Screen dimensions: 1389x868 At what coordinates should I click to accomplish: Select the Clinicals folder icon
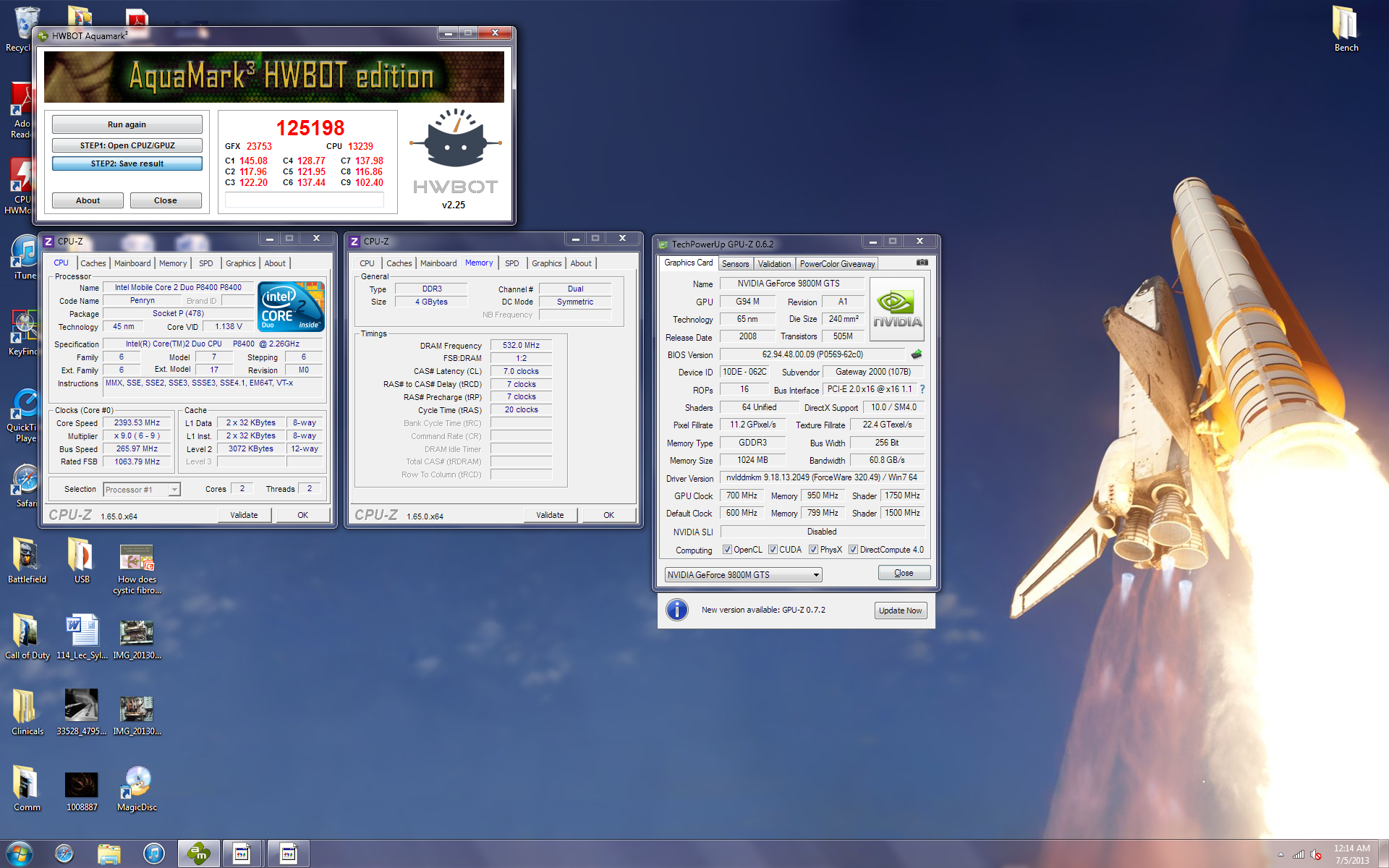pyautogui.click(x=27, y=712)
